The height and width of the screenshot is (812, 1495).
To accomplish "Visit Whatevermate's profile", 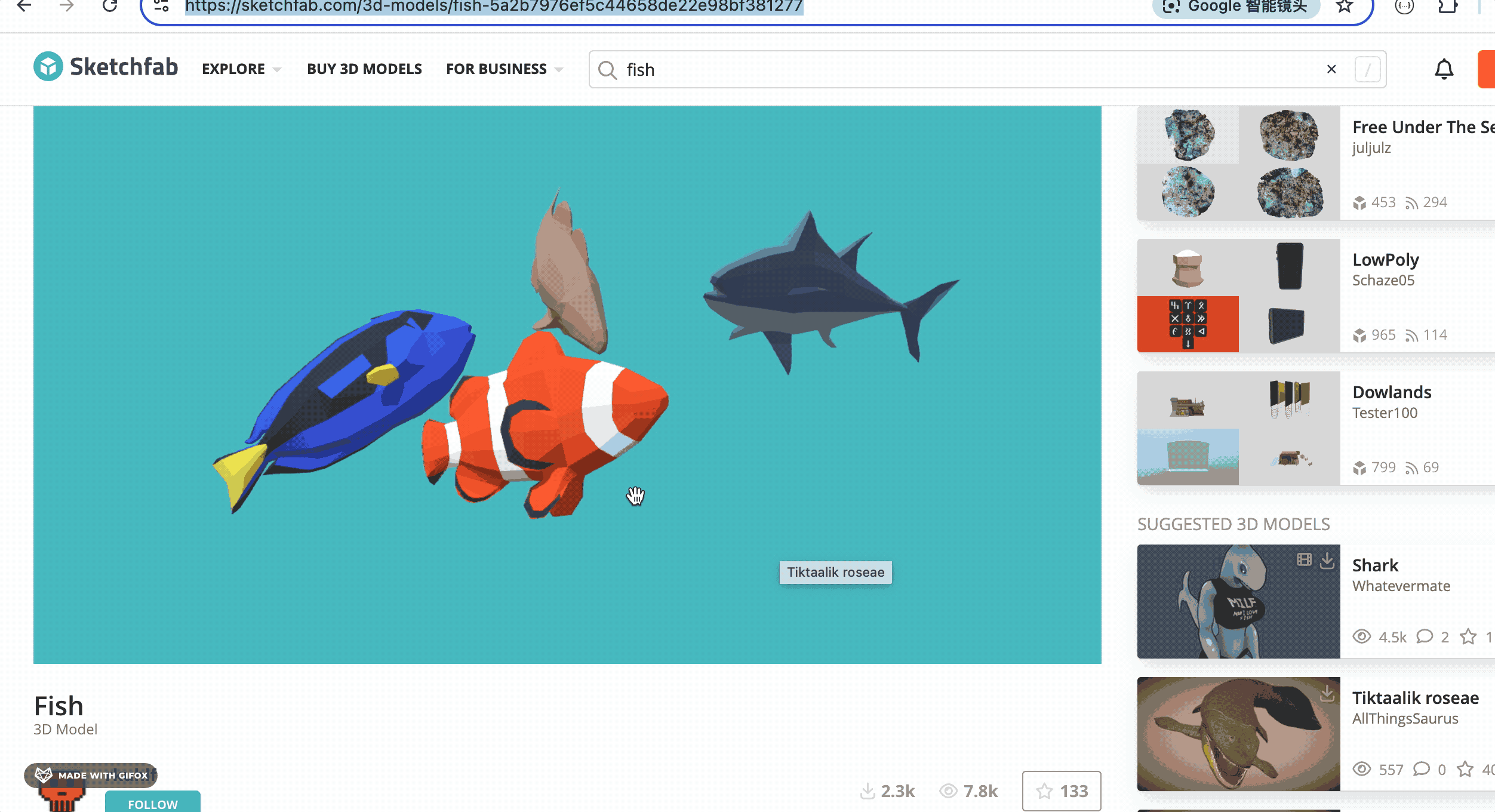I will (x=1401, y=586).
